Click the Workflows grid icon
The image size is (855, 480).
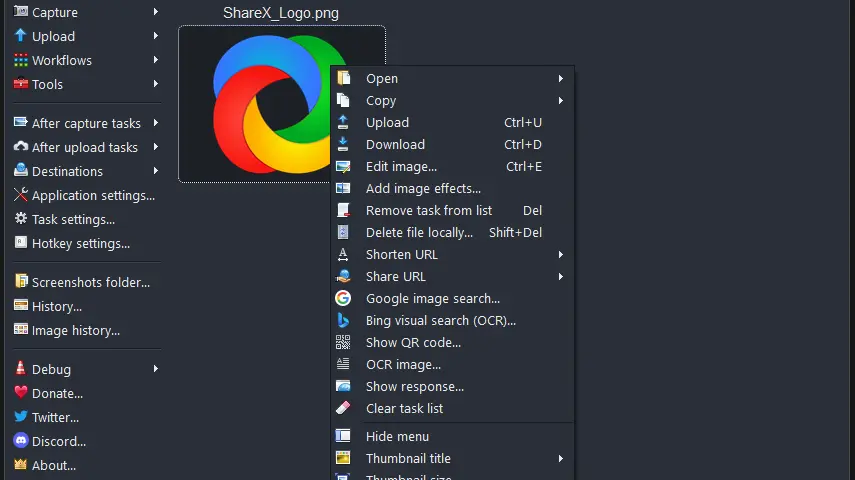click(21, 60)
